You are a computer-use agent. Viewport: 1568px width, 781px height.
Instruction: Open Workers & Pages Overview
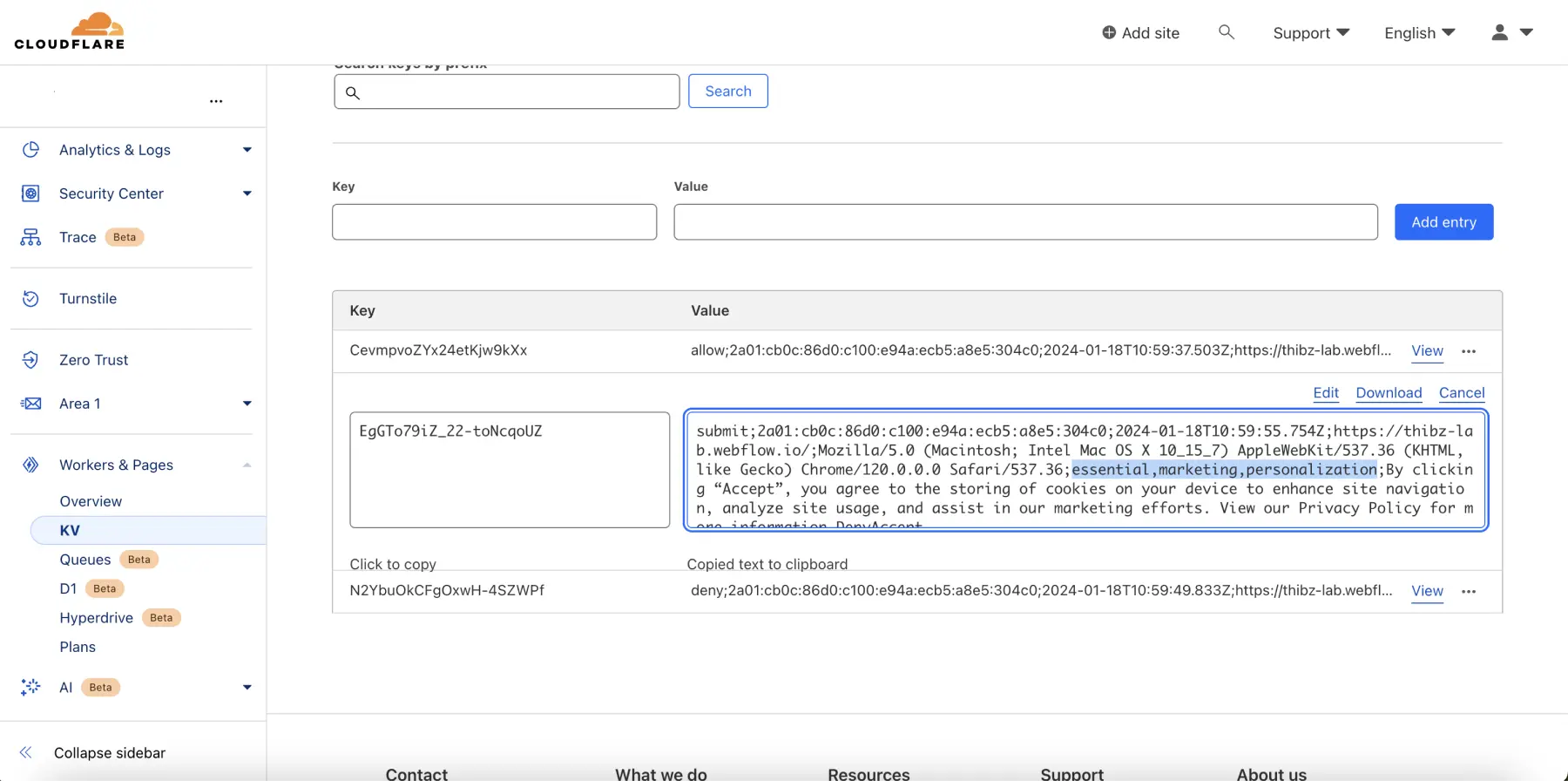[91, 501]
